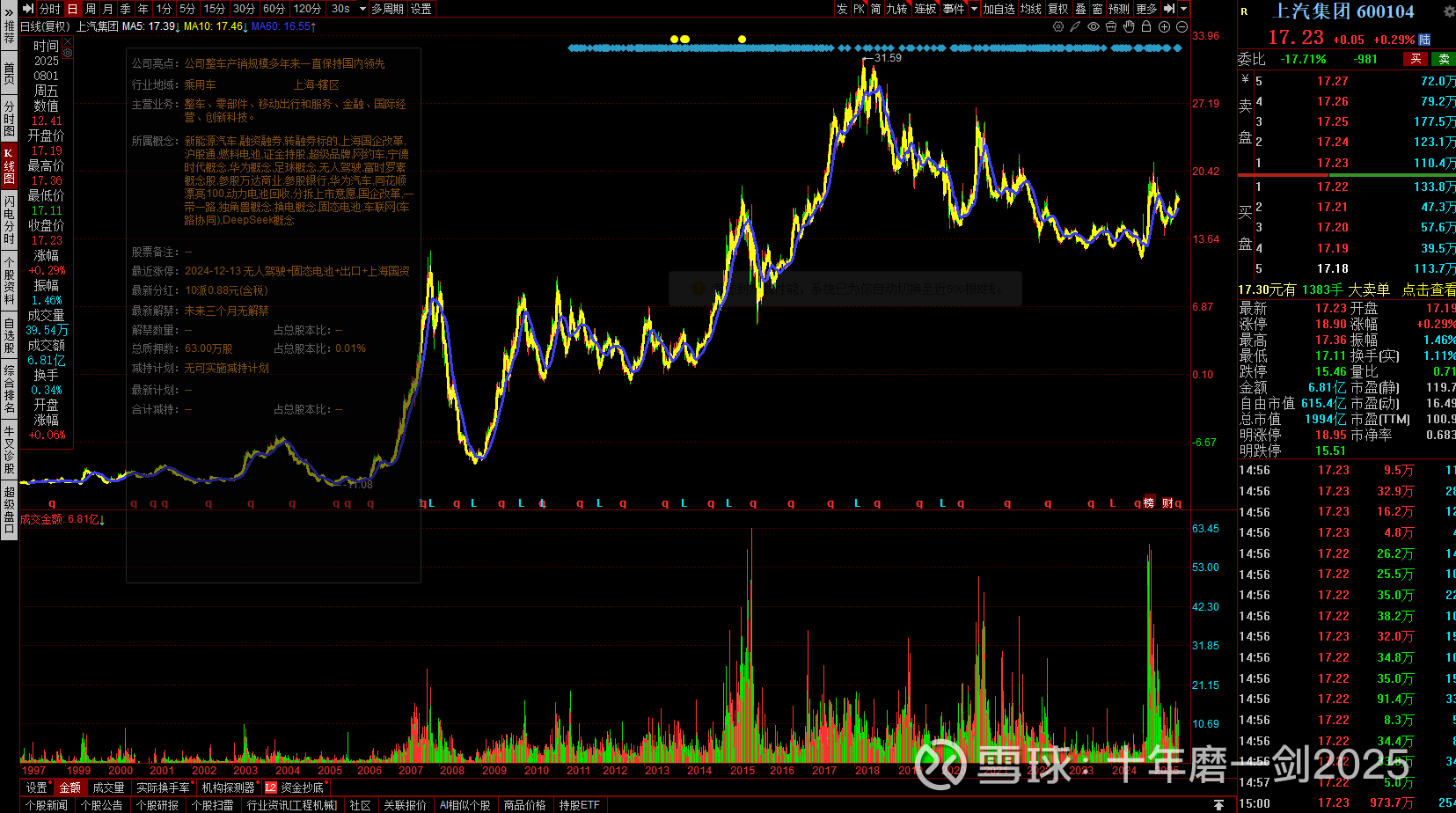Screen dimensions: 1456x813
Task: Open the 个股新闻 bottom tab
Action: tap(47, 805)
